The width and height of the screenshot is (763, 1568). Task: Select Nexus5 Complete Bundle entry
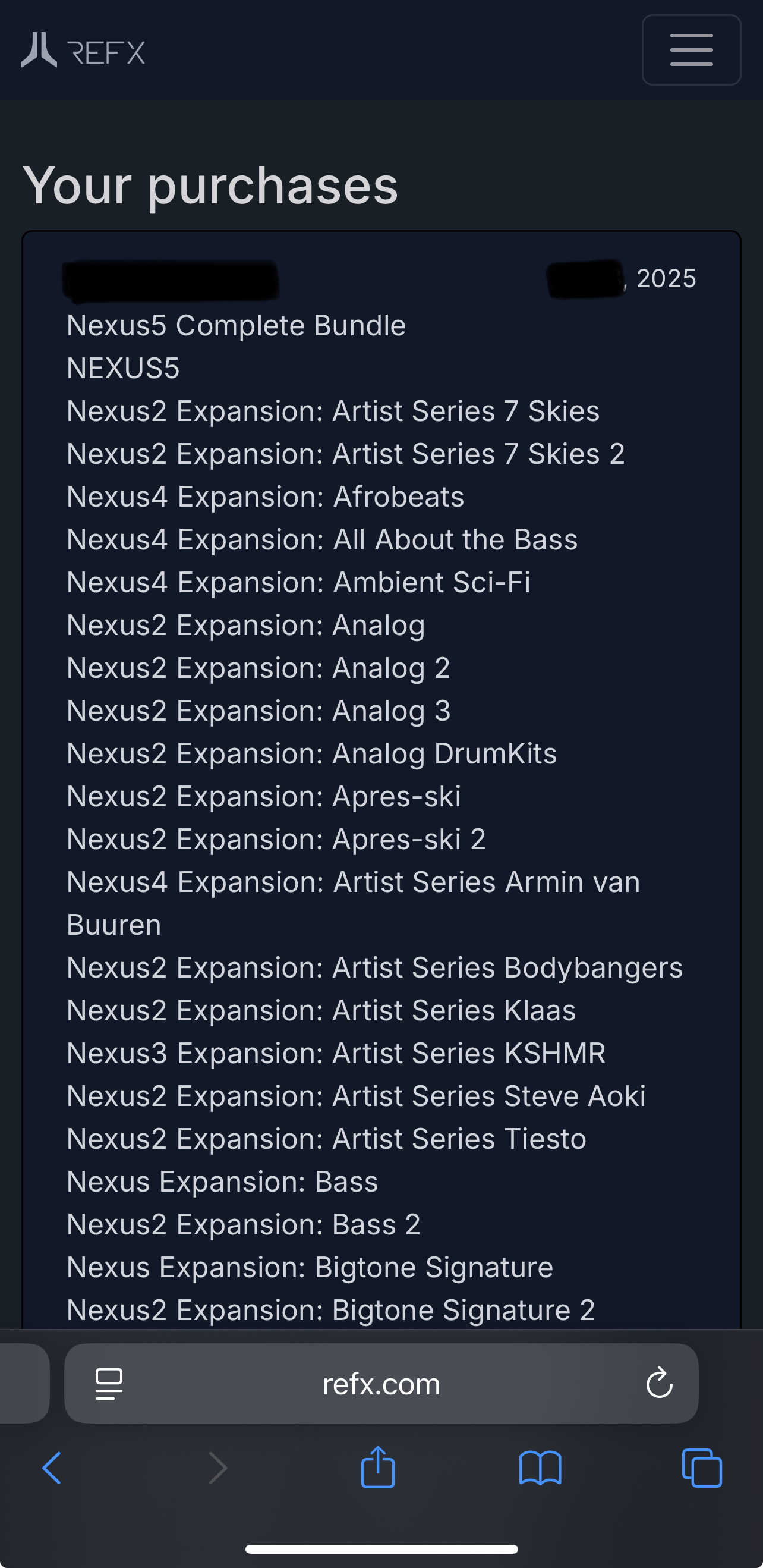pos(236,325)
